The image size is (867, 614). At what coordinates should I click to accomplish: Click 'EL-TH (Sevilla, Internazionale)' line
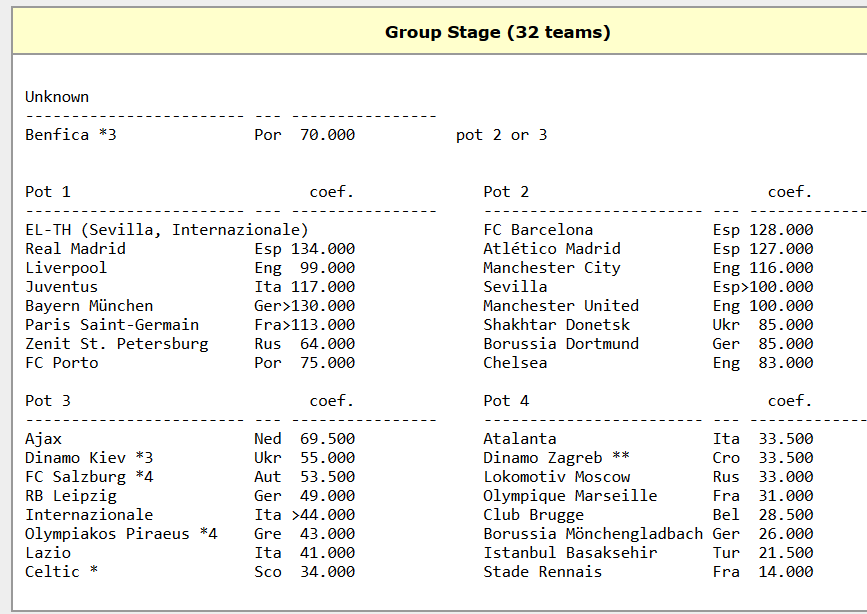click(x=166, y=230)
